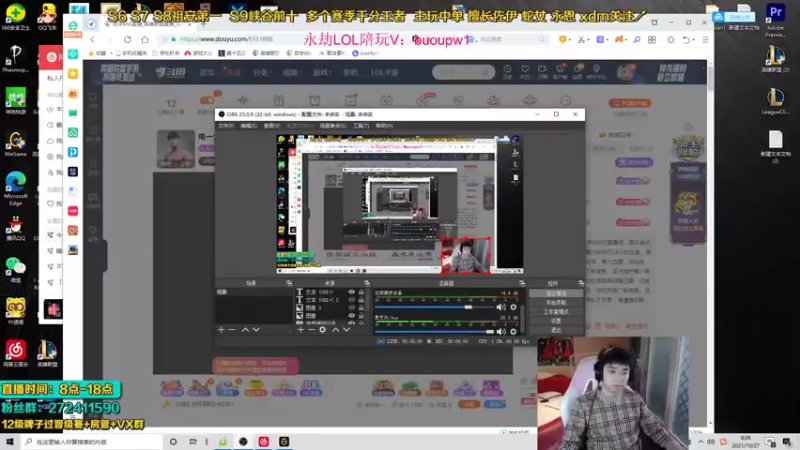Move selected source down in OBS list
Image resolution: width=800 pixels, height=450 pixels.
point(346,330)
